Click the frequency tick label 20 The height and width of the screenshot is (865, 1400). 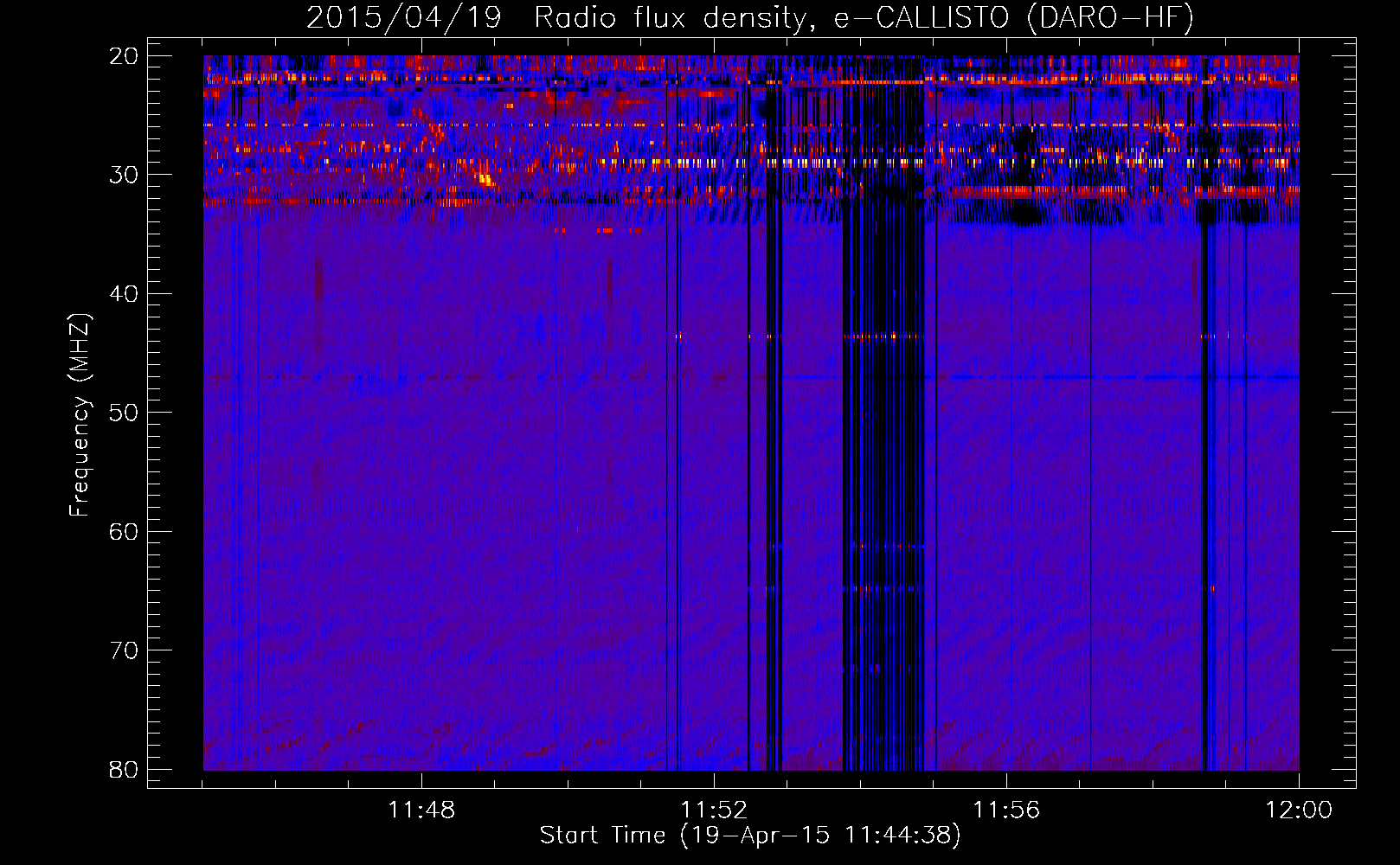pyautogui.click(x=125, y=56)
